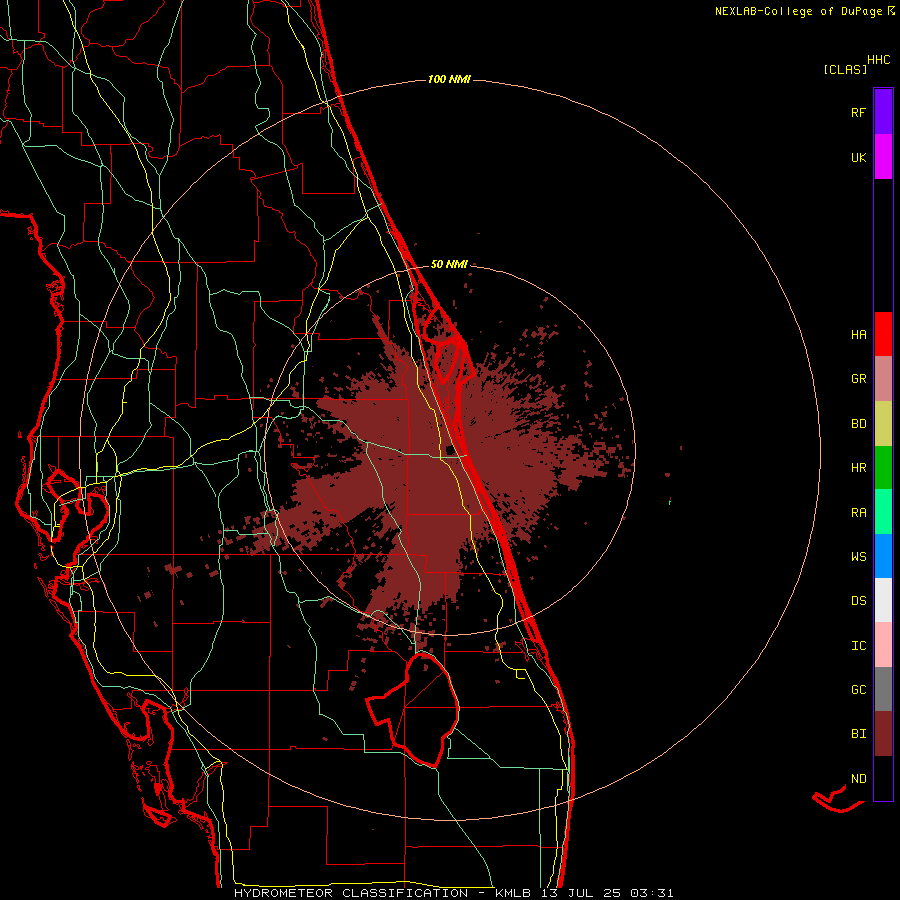Click the '03:31' time stamp

click(651, 893)
